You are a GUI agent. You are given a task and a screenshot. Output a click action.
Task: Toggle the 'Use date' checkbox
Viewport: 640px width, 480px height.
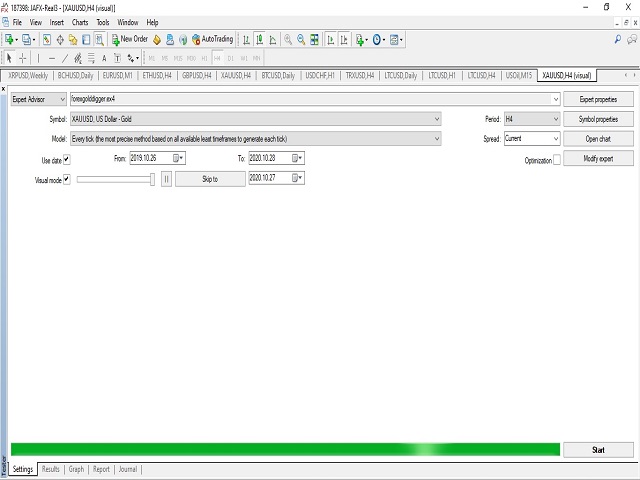tap(67, 159)
